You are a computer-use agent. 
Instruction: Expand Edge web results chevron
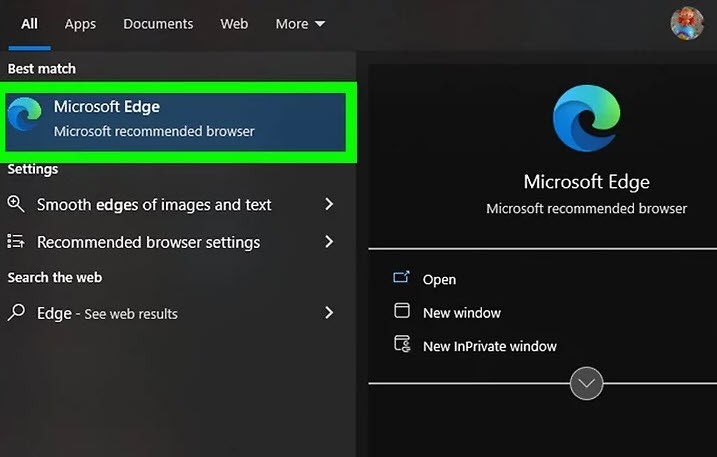329,312
